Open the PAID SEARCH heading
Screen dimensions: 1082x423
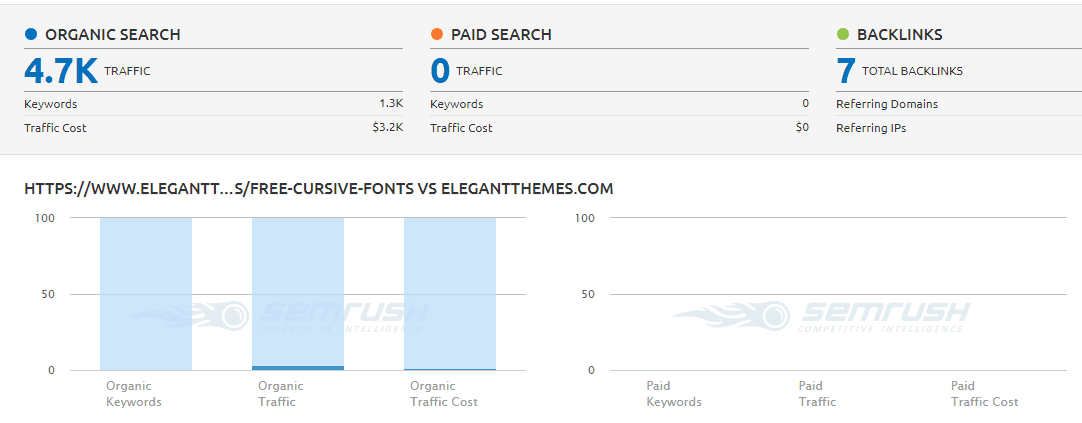[501, 35]
